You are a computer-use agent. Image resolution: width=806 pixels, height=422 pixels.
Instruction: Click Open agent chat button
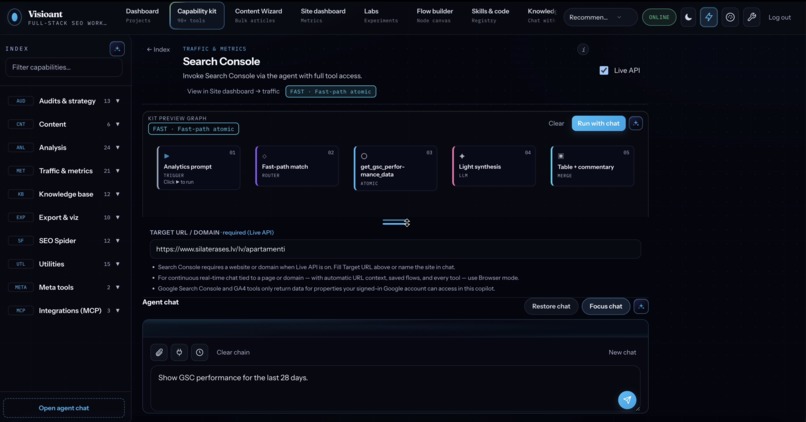pos(64,408)
